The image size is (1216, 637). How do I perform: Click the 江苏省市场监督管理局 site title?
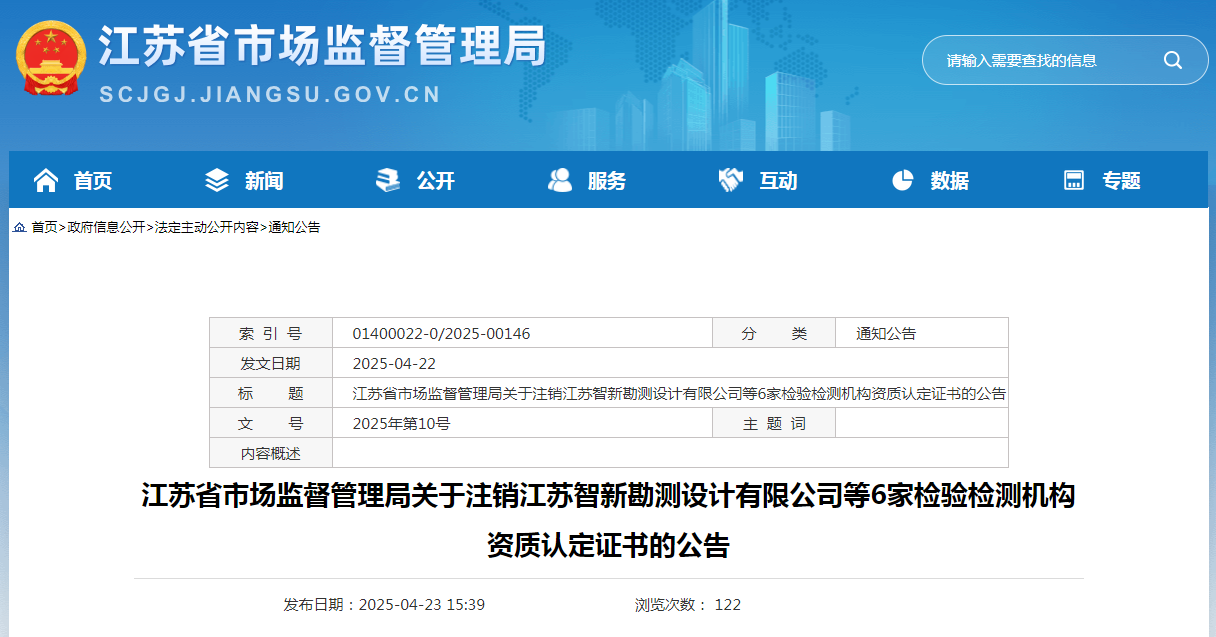point(321,46)
